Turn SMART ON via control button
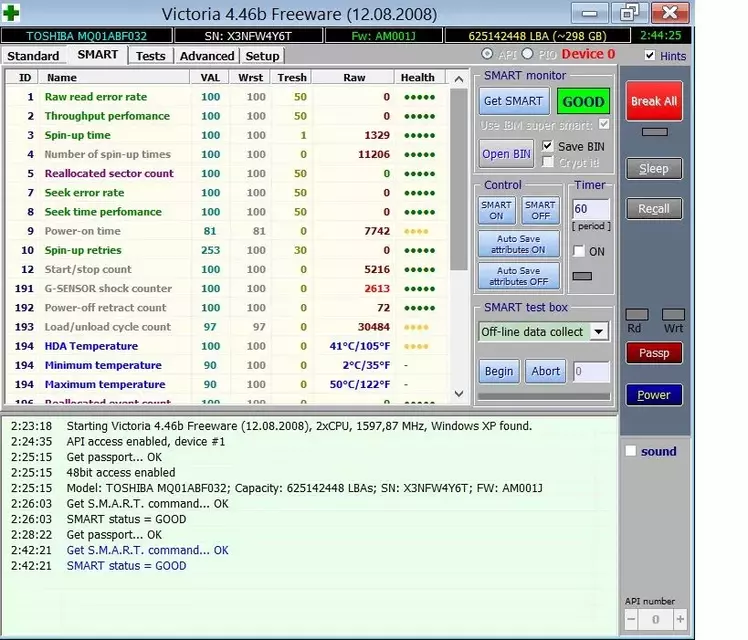The width and height of the screenshot is (748, 640). (x=496, y=210)
